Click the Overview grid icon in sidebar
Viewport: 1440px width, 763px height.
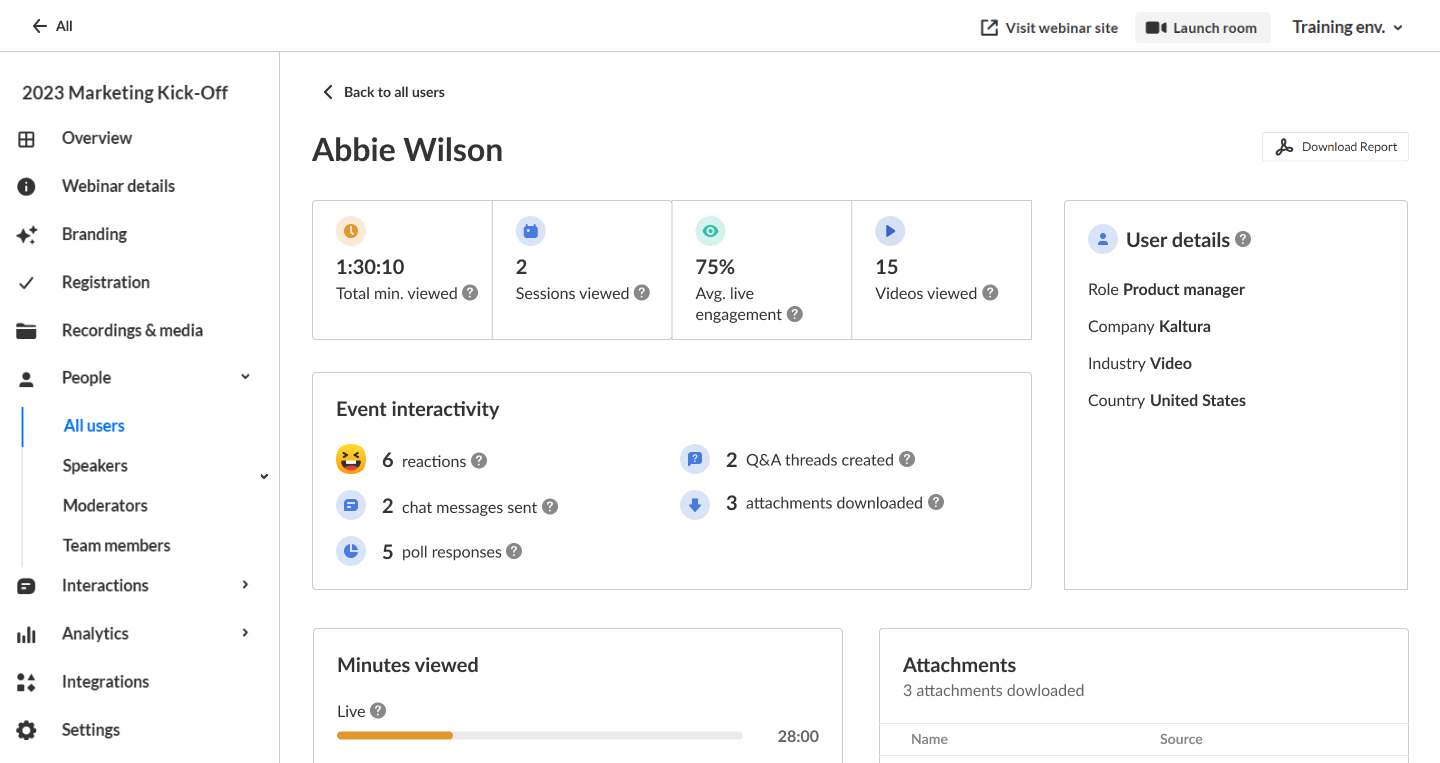click(x=27, y=139)
